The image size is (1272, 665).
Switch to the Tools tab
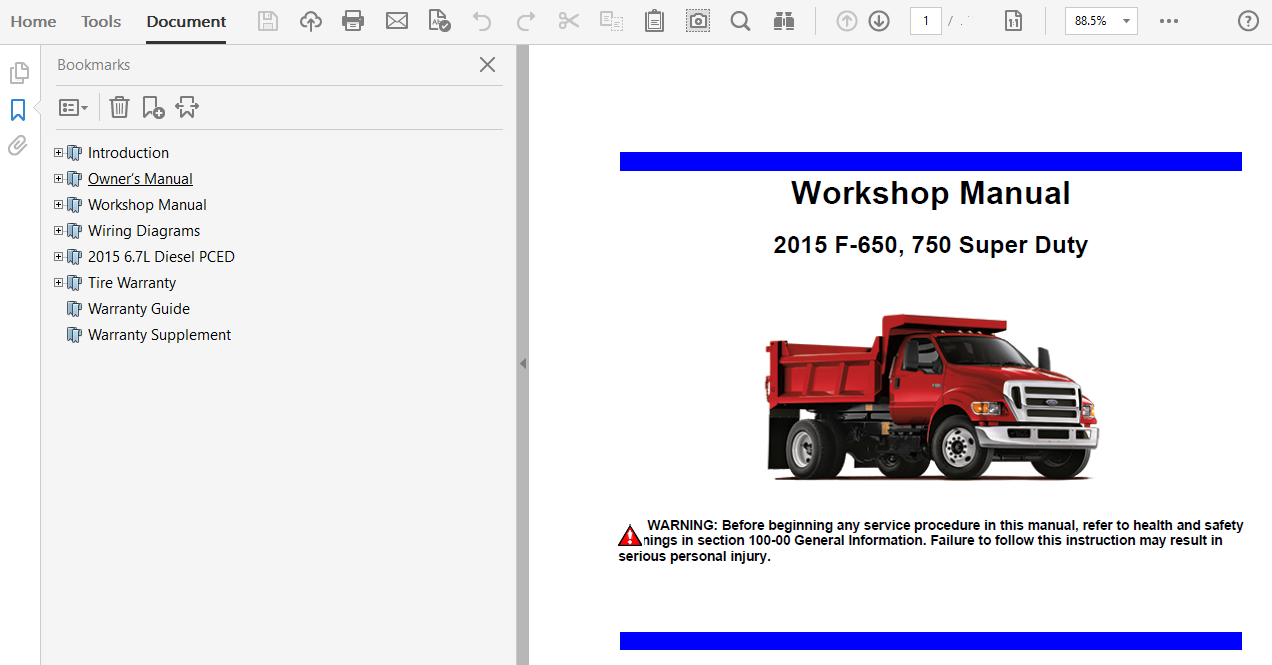click(101, 21)
